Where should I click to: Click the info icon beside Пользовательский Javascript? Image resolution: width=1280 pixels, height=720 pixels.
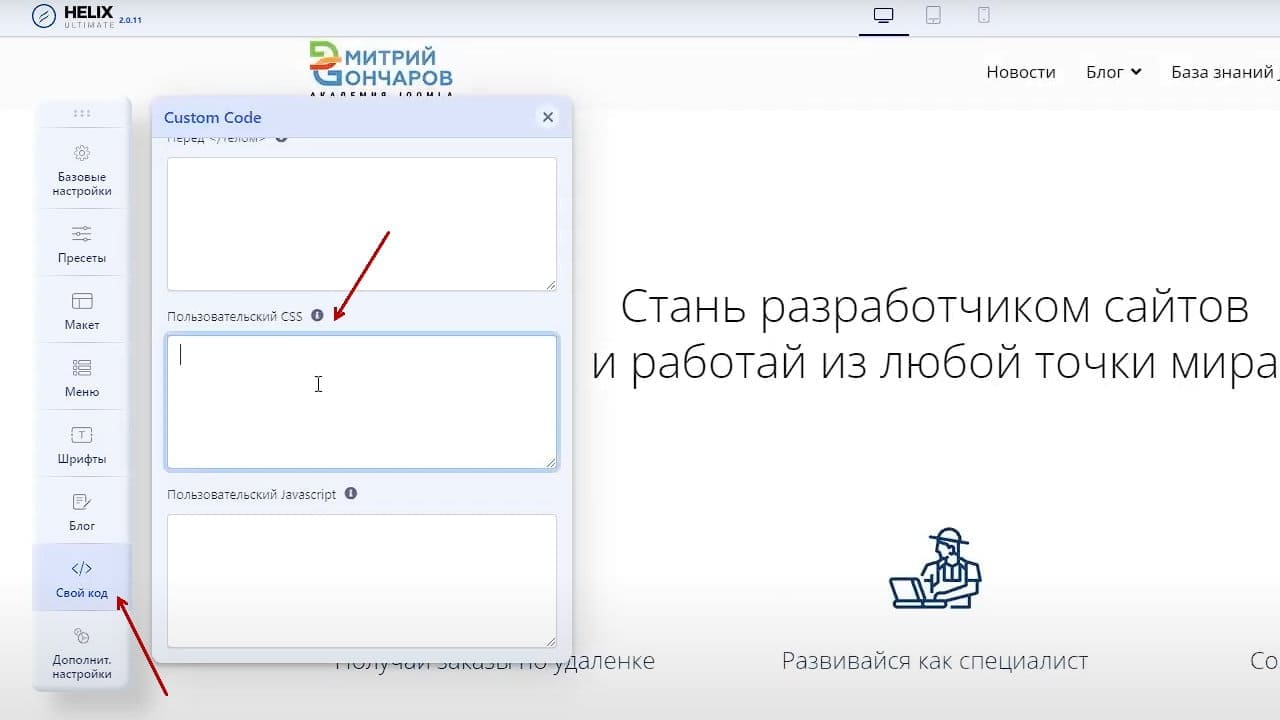coord(350,493)
